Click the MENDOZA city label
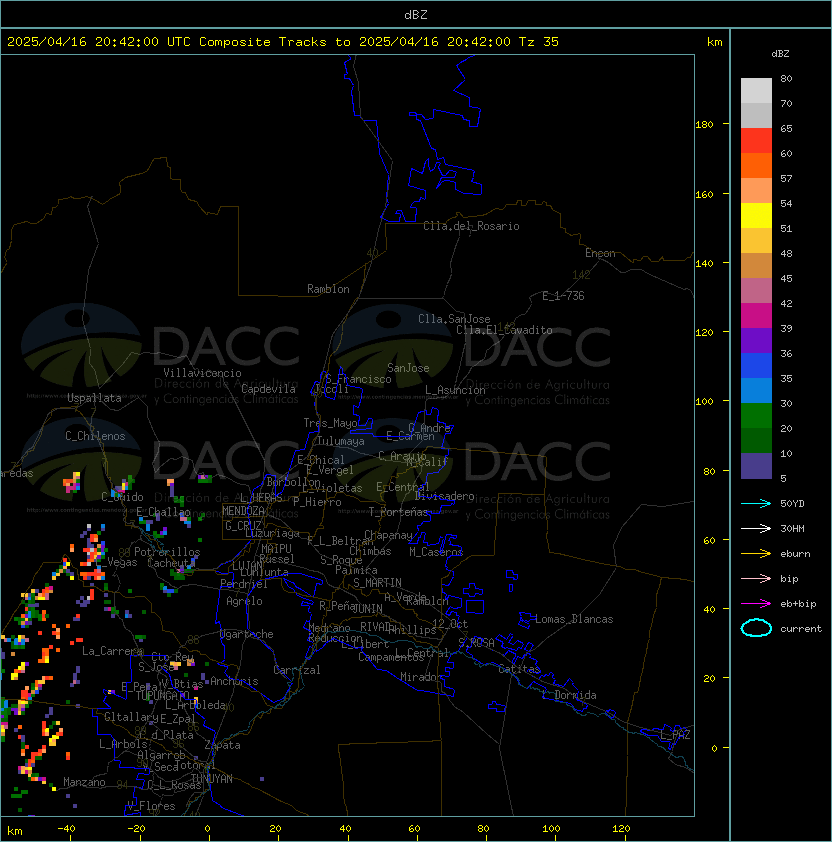Viewport: 832px width, 842px height. (x=243, y=511)
